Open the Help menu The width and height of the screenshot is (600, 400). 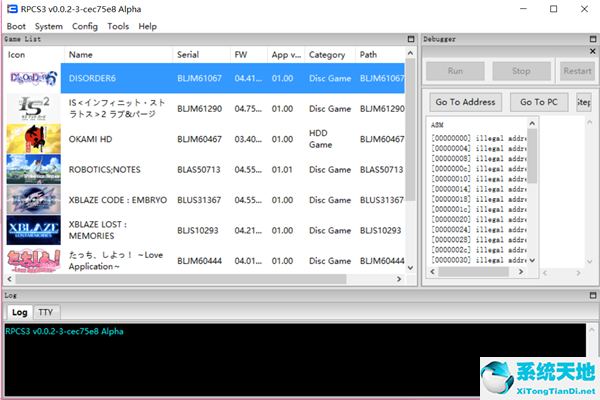click(x=148, y=26)
